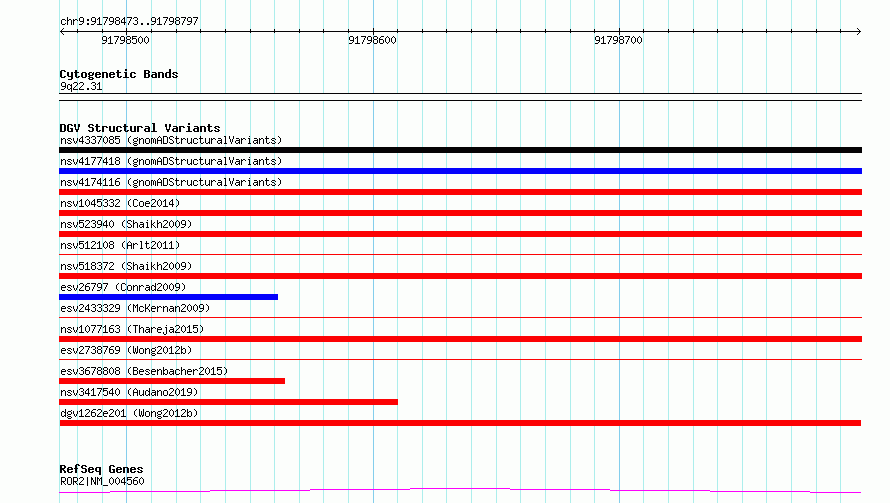Click the chr9:91798473..91798797 coordinate label
Screen dimensions: 890x503
(x=129, y=21)
